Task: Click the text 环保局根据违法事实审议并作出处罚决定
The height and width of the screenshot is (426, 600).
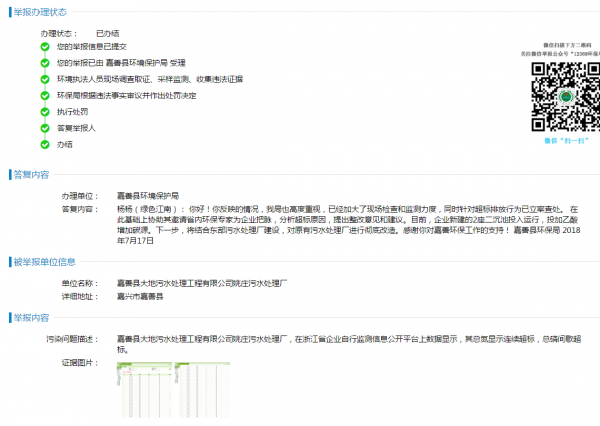Action: point(127,95)
